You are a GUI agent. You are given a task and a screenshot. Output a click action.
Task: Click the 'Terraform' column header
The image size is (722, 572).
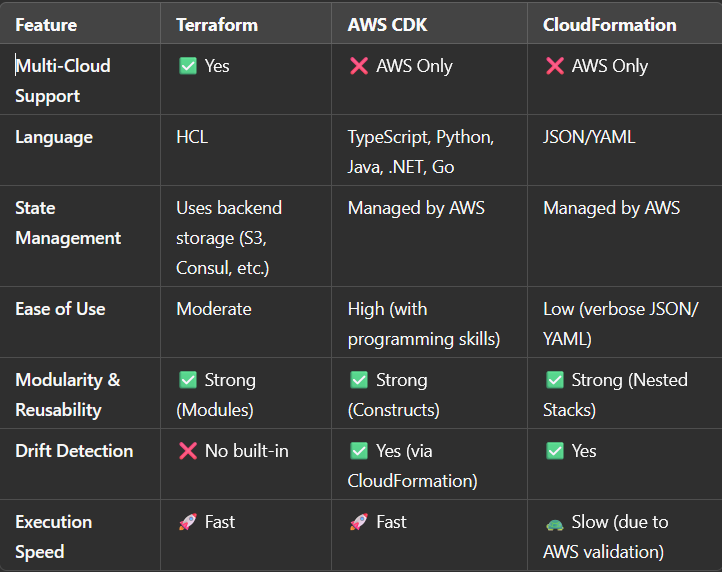point(217,25)
